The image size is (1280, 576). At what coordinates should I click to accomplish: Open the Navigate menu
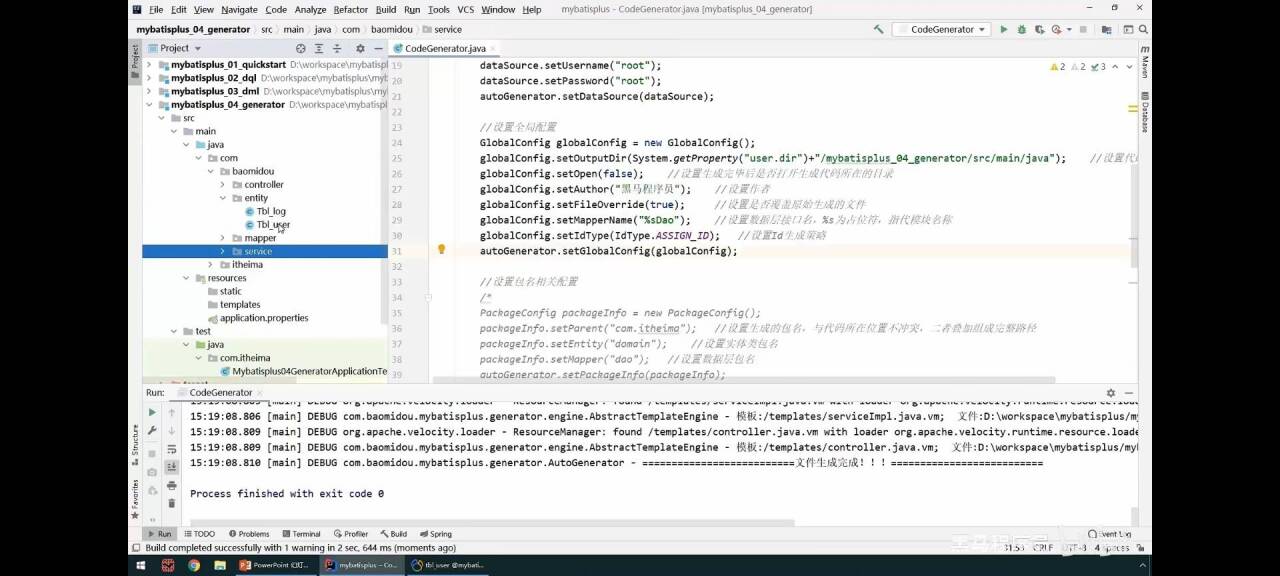pos(239,9)
